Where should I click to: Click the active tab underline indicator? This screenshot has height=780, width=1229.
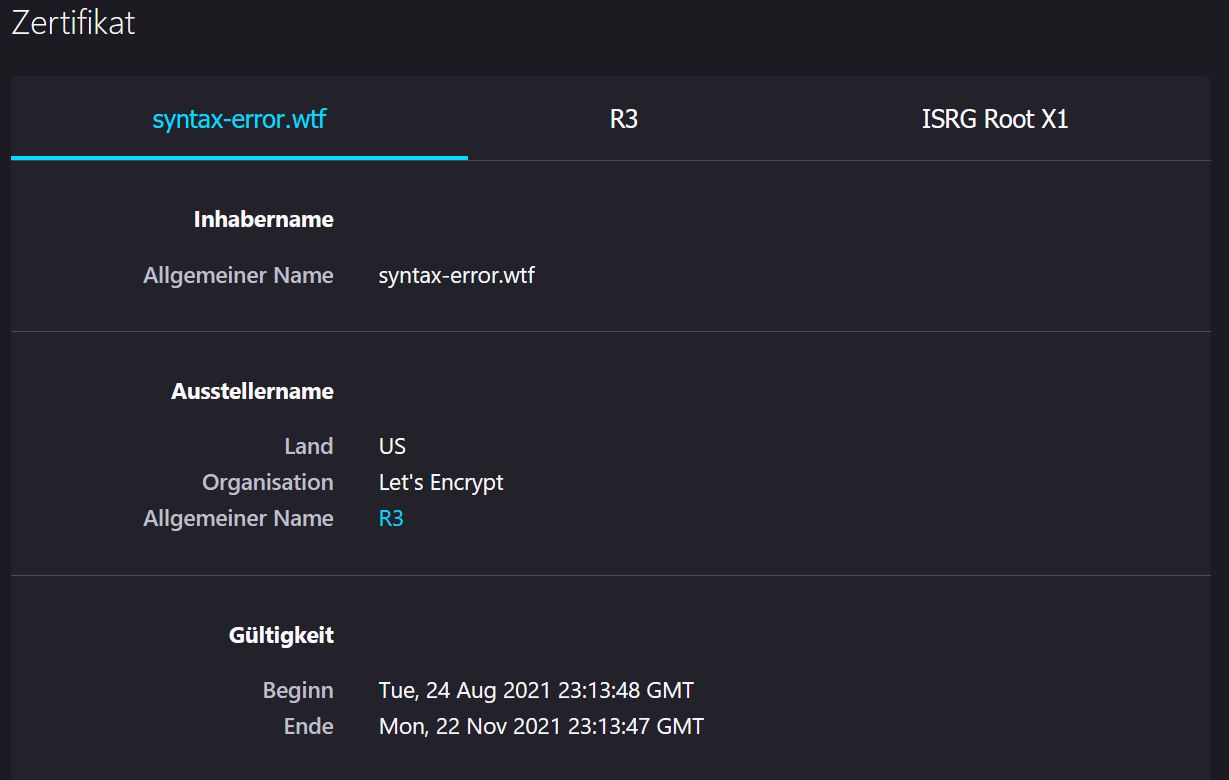(239, 157)
